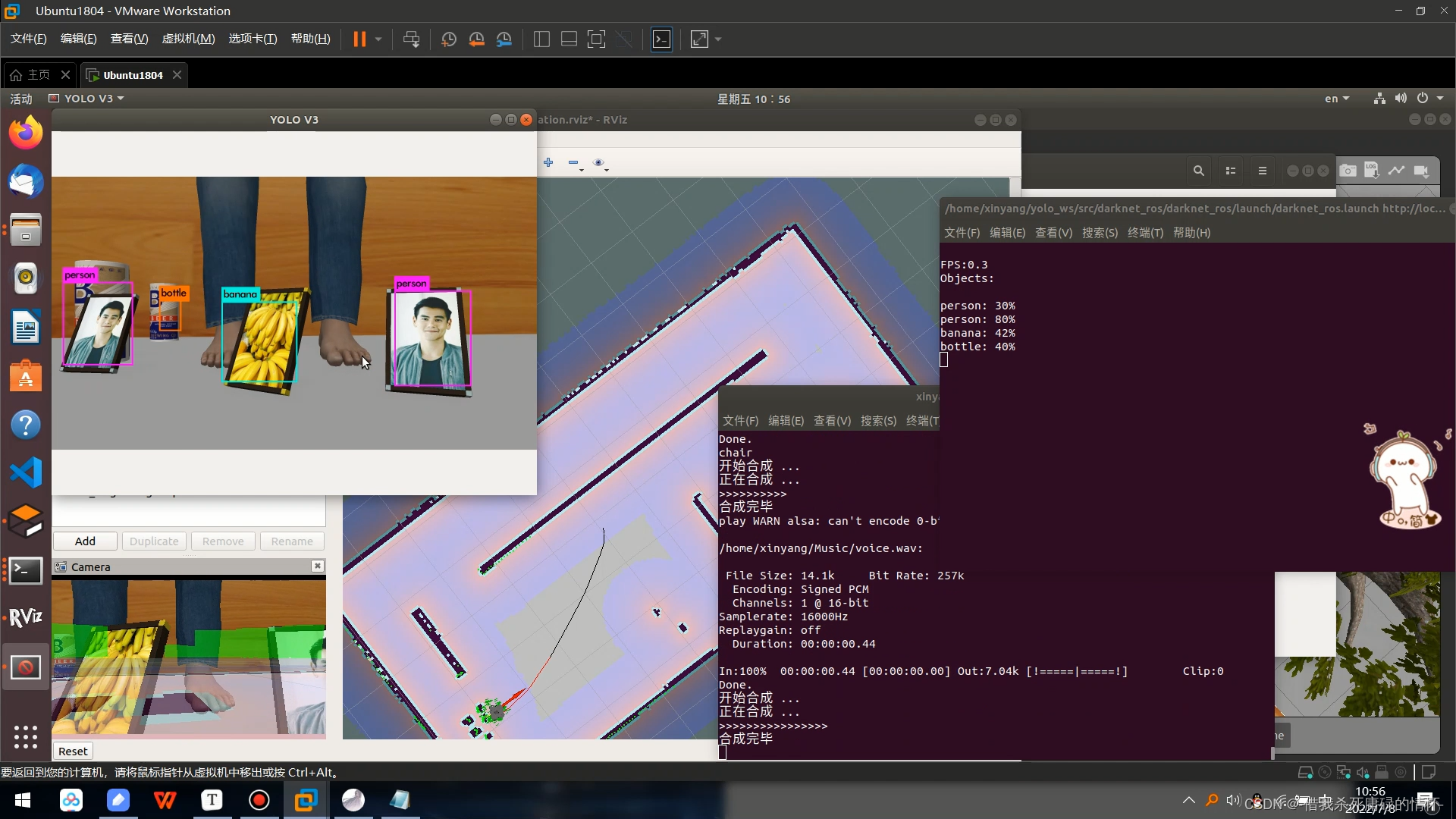1456x819 pixels.
Task: Open the hamburger menu in the background window header
Action: [x=1263, y=171]
